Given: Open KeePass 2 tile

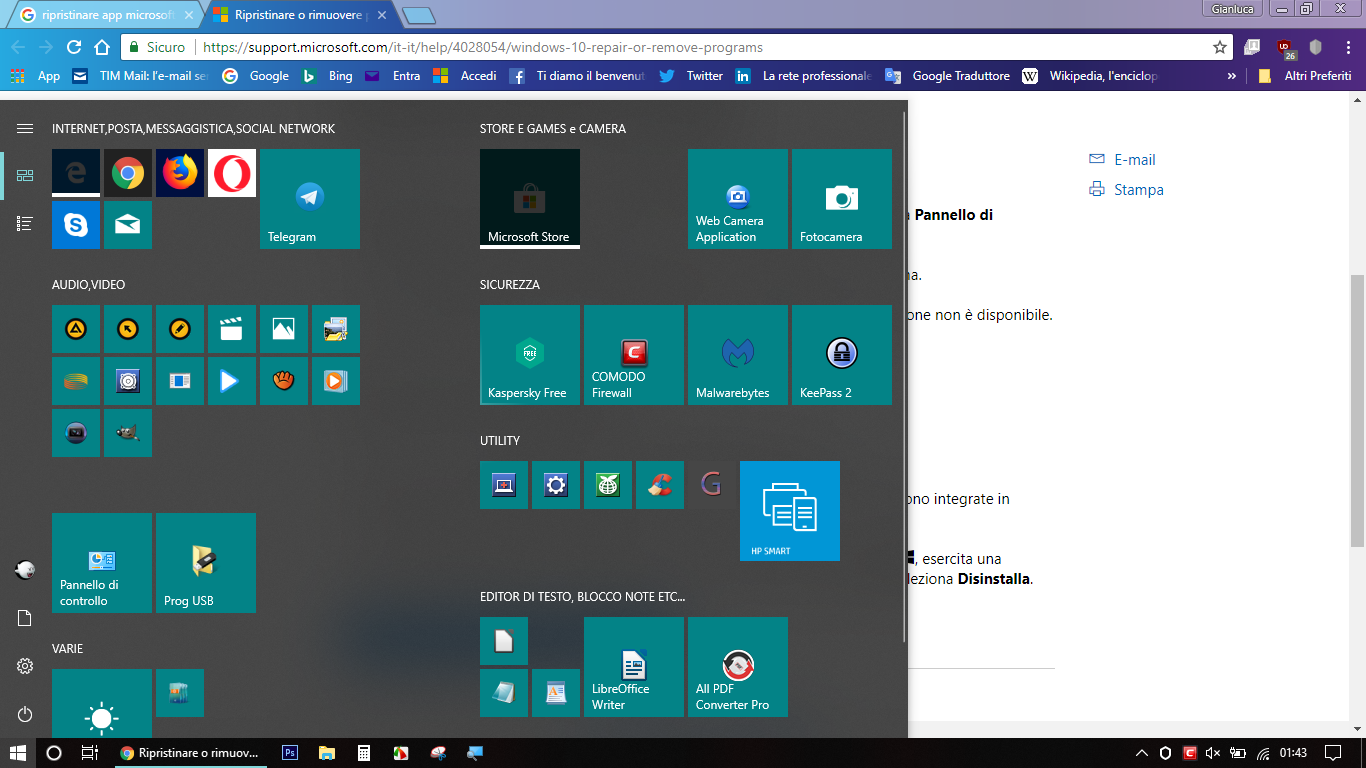Looking at the screenshot, I should (x=842, y=355).
